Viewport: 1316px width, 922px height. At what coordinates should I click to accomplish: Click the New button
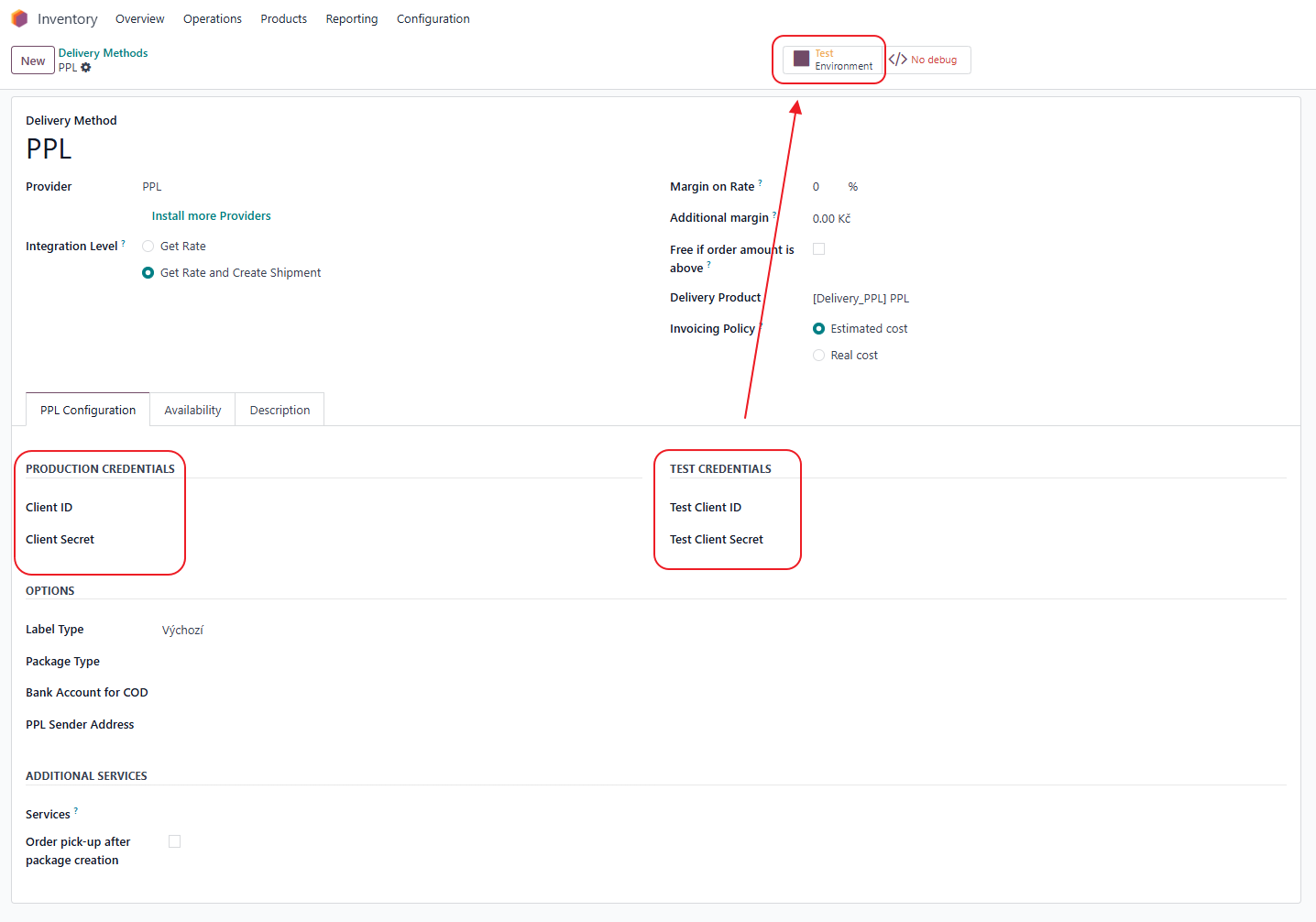[x=33, y=60]
